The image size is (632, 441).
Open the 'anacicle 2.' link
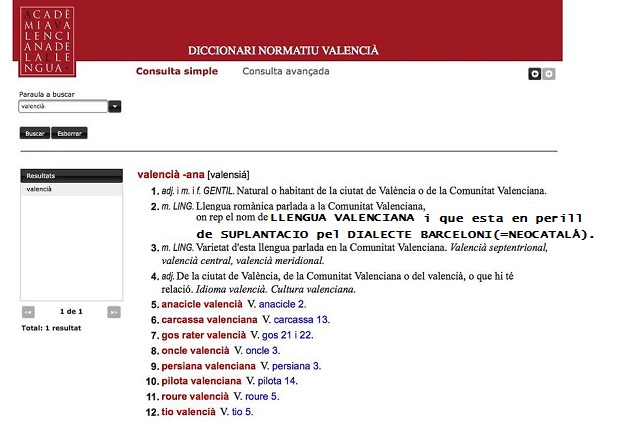(x=282, y=304)
